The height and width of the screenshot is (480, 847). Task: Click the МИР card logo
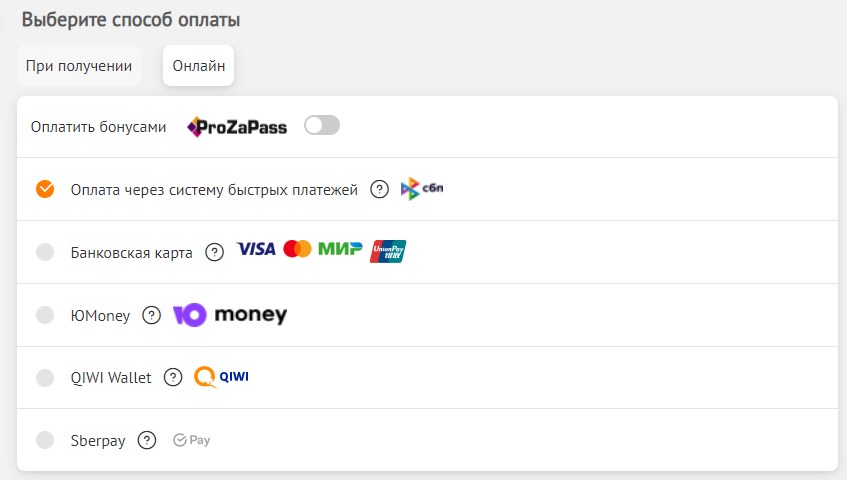pos(340,248)
